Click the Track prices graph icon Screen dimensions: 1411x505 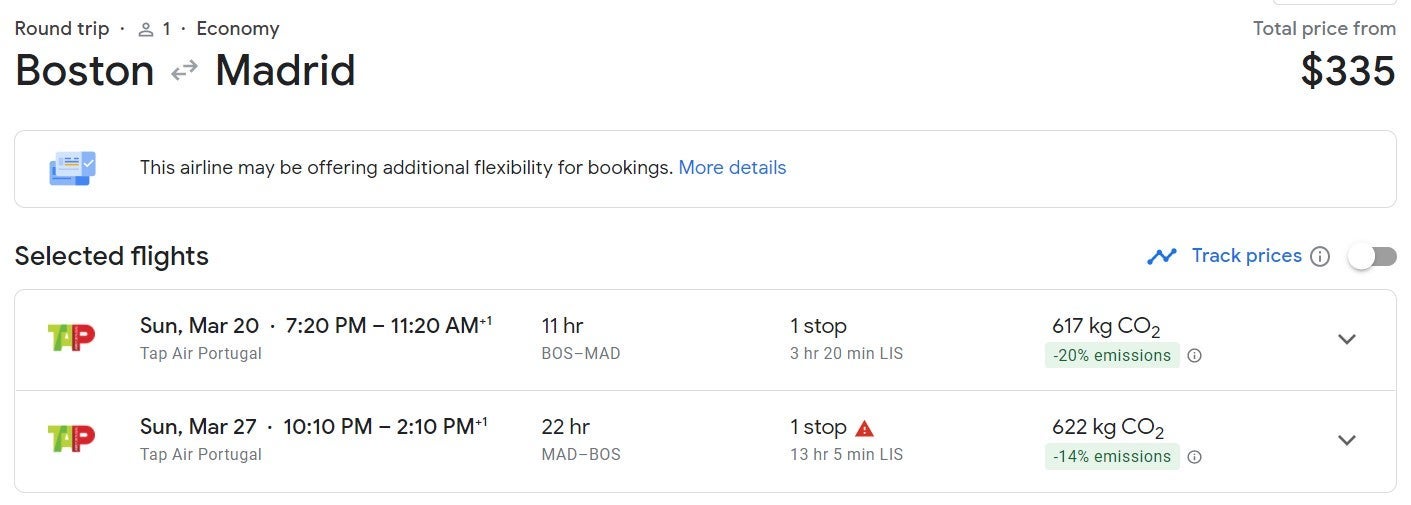(1162, 256)
